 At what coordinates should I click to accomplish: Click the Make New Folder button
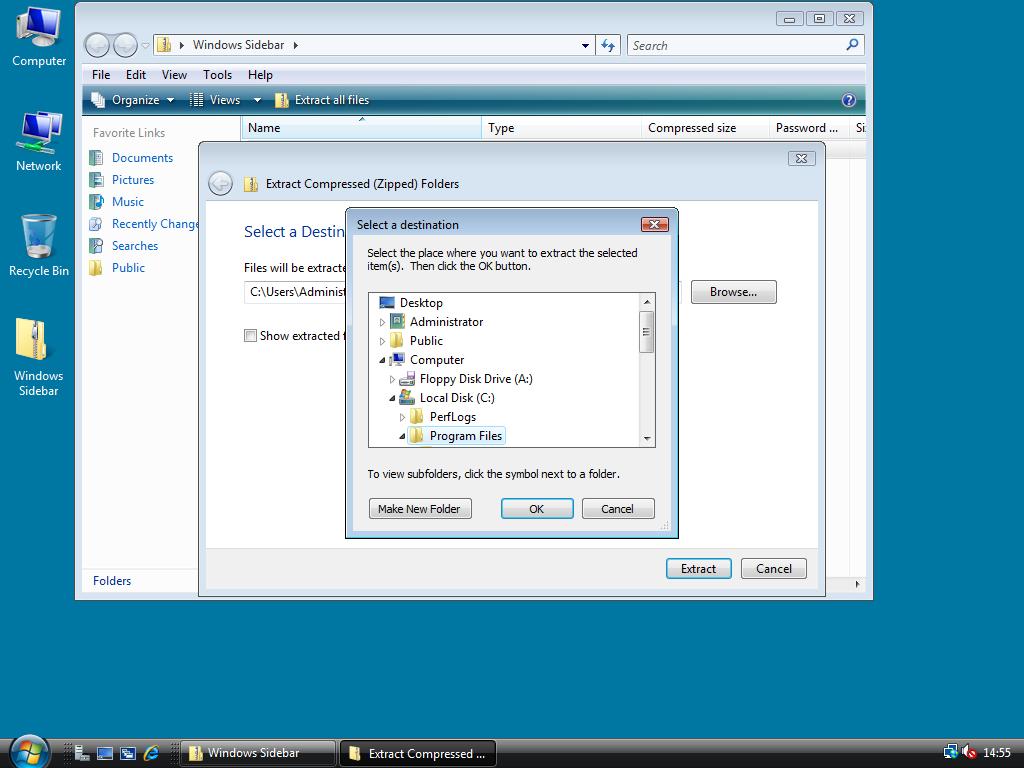coord(420,509)
